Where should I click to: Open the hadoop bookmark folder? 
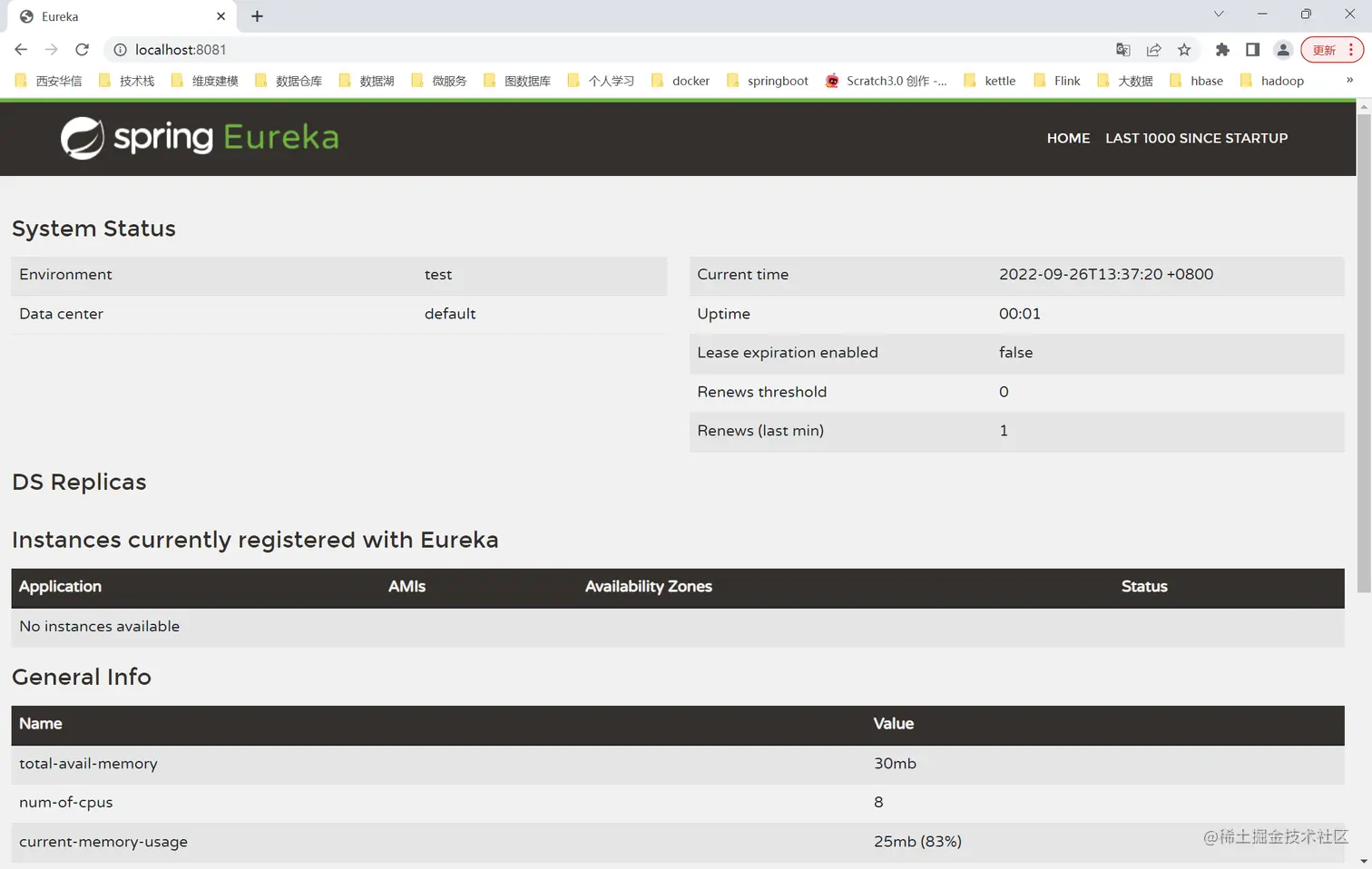[x=1272, y=81]
